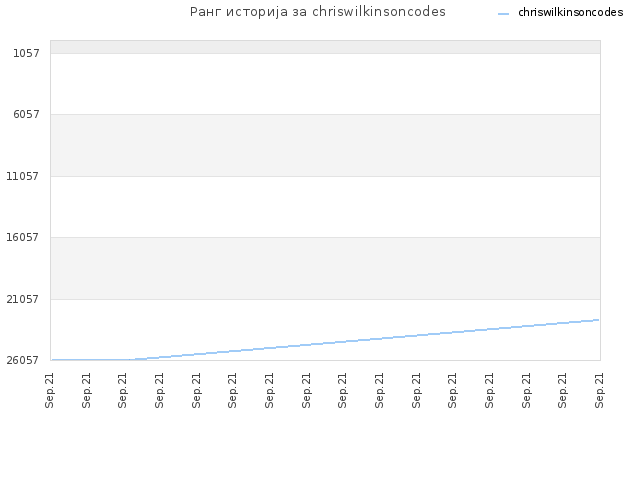Screen dimensions: 640x480
Task: Click the first Sep. 21 x-axis label
Action: click(x=50, y=390)
